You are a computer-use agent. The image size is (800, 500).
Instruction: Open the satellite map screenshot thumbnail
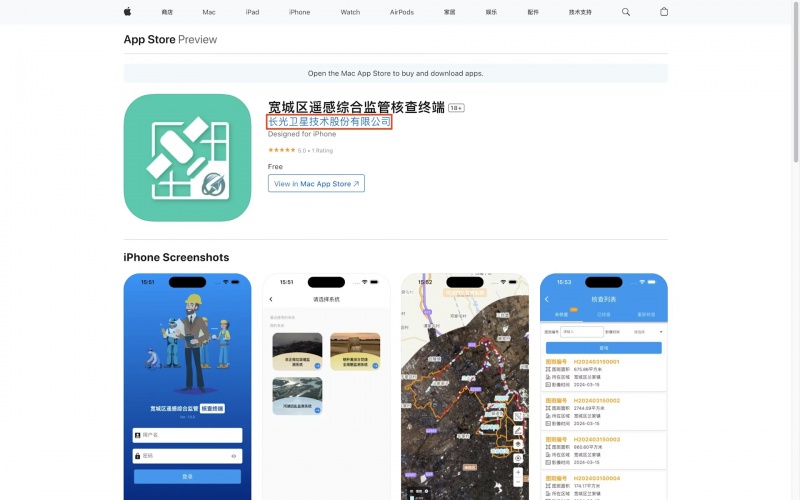[x=465, y=386]
